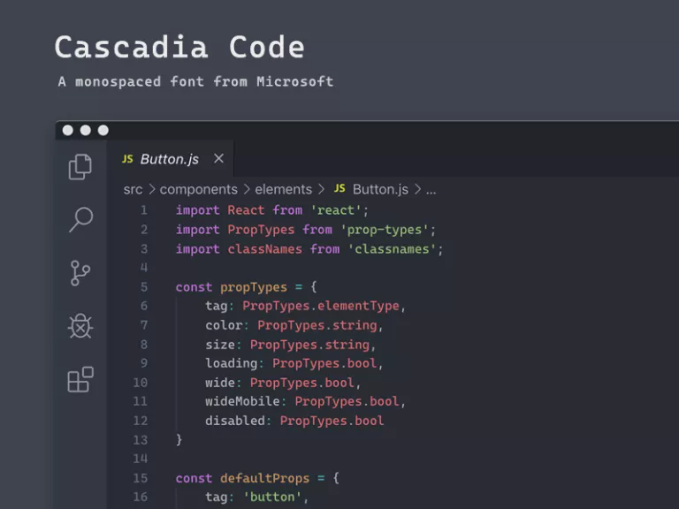Close the Button.js editor tab

[219, 159]
